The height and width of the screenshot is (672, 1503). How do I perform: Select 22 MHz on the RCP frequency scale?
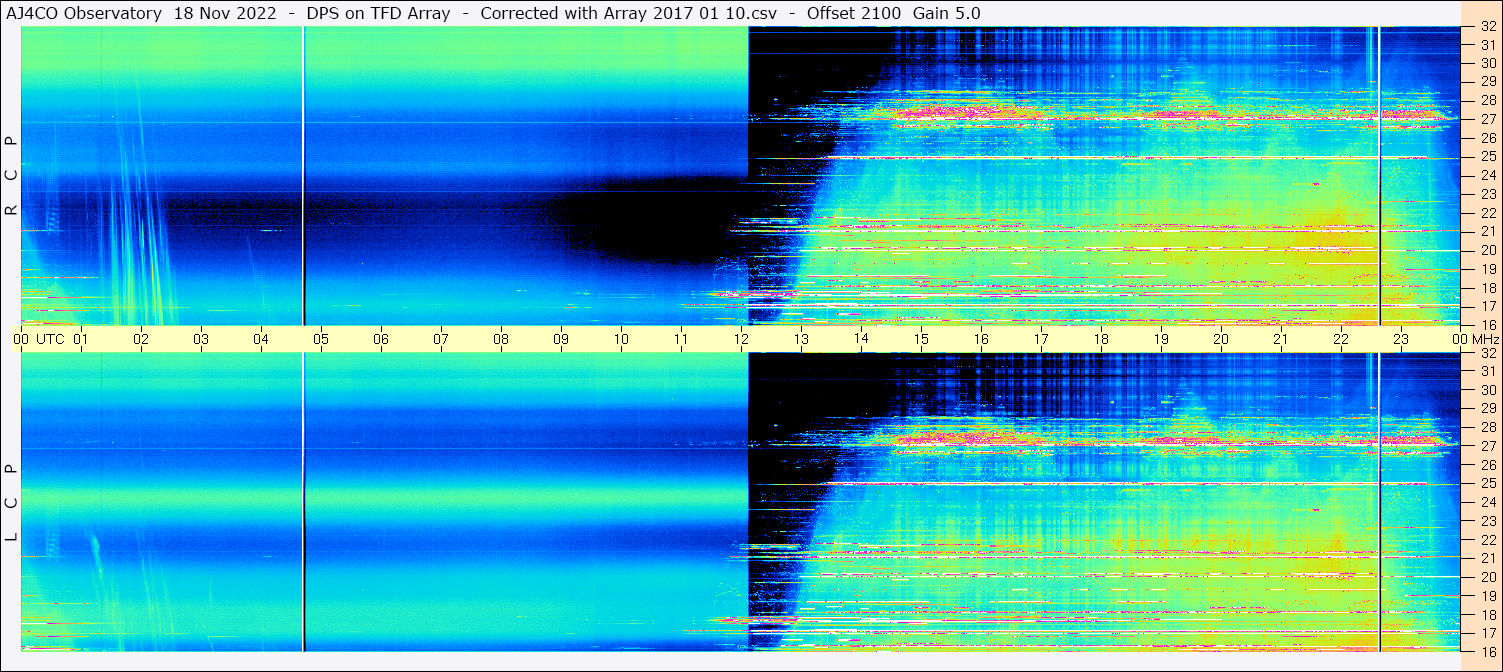(x=1488, y=213)
